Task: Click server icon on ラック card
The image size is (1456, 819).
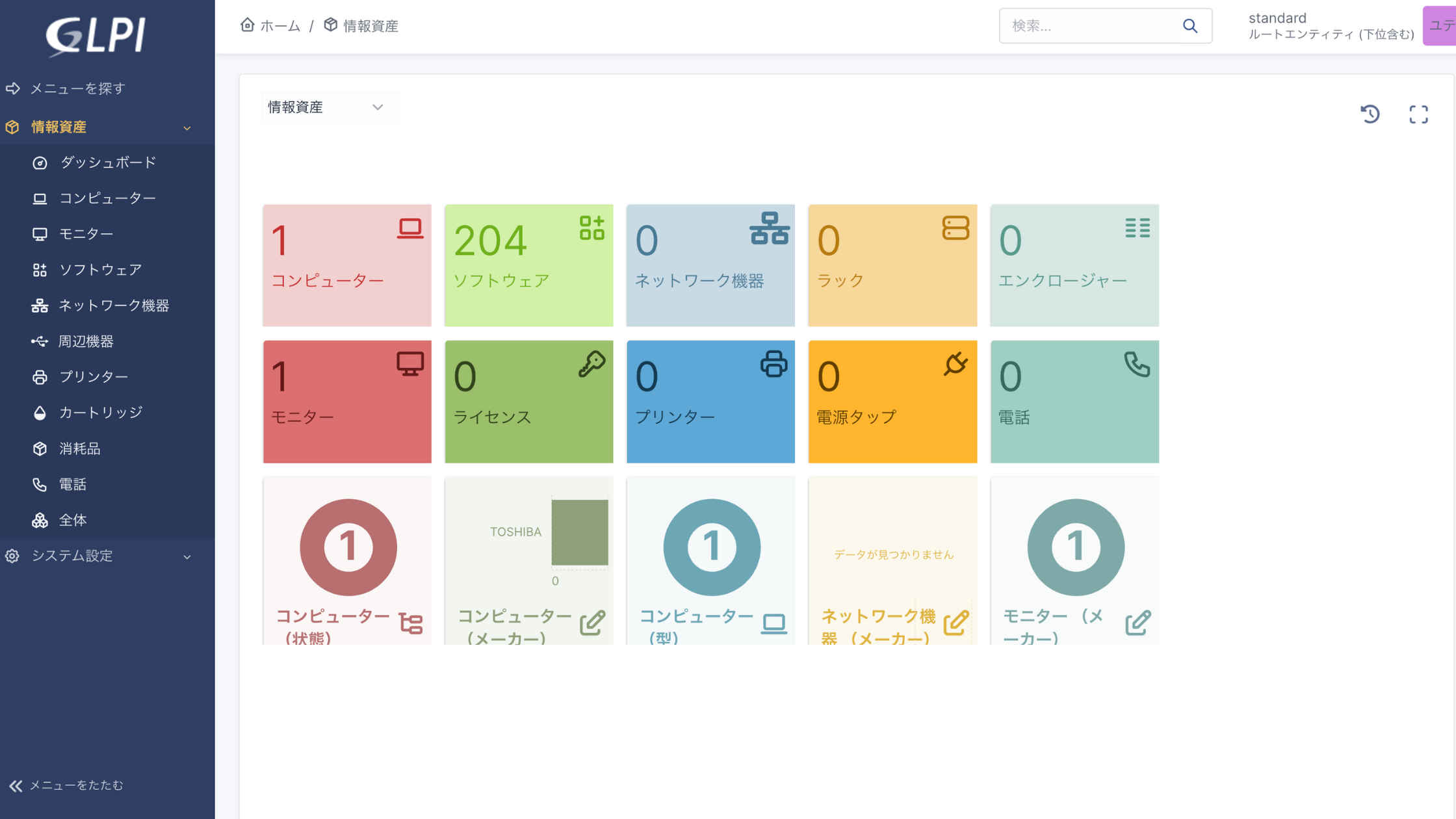Action: pyautogui.click(x=955, y=228)
